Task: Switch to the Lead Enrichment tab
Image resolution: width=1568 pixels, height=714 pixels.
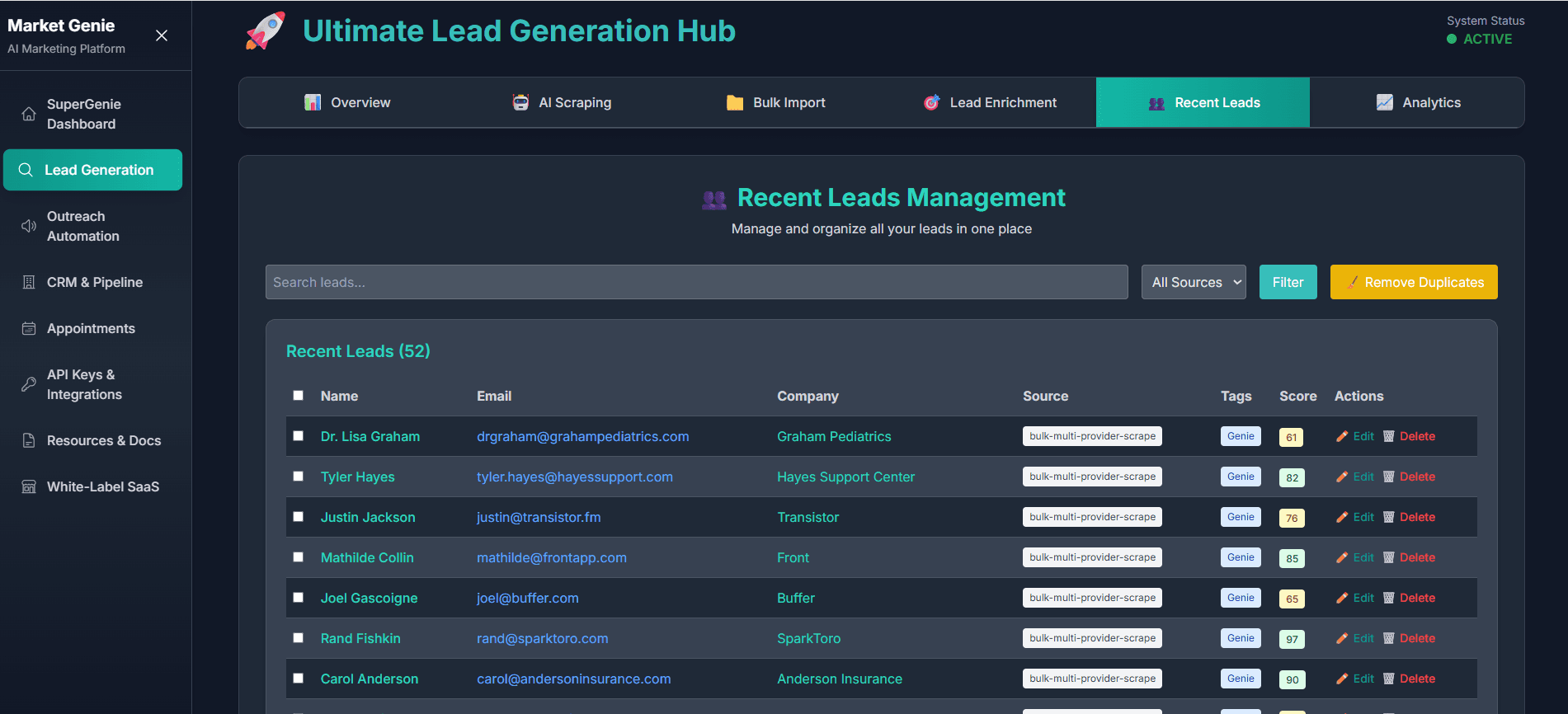Action: coord(990,102)
